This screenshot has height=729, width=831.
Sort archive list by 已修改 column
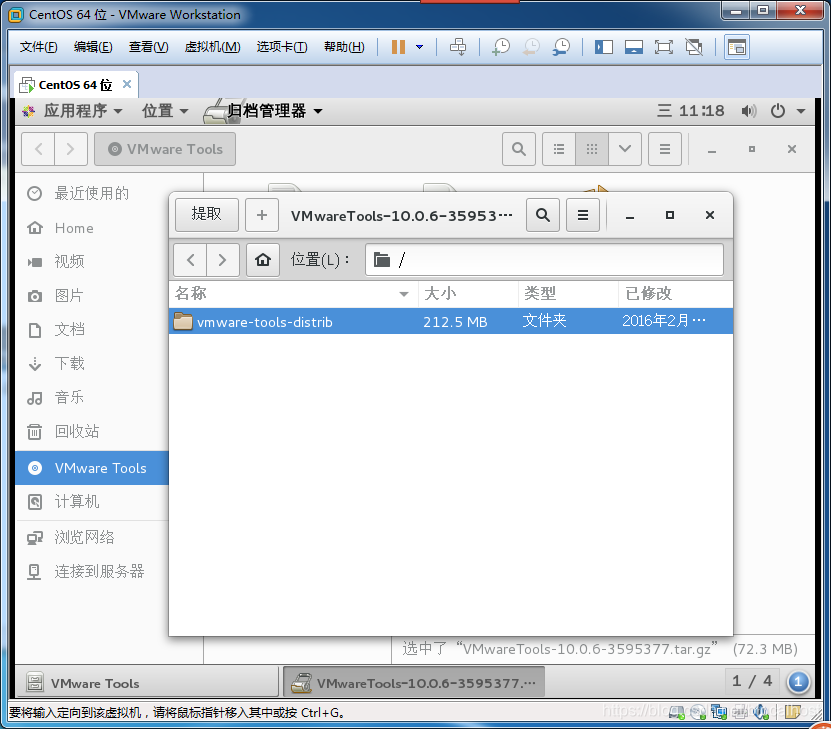[x=676, y=293]
